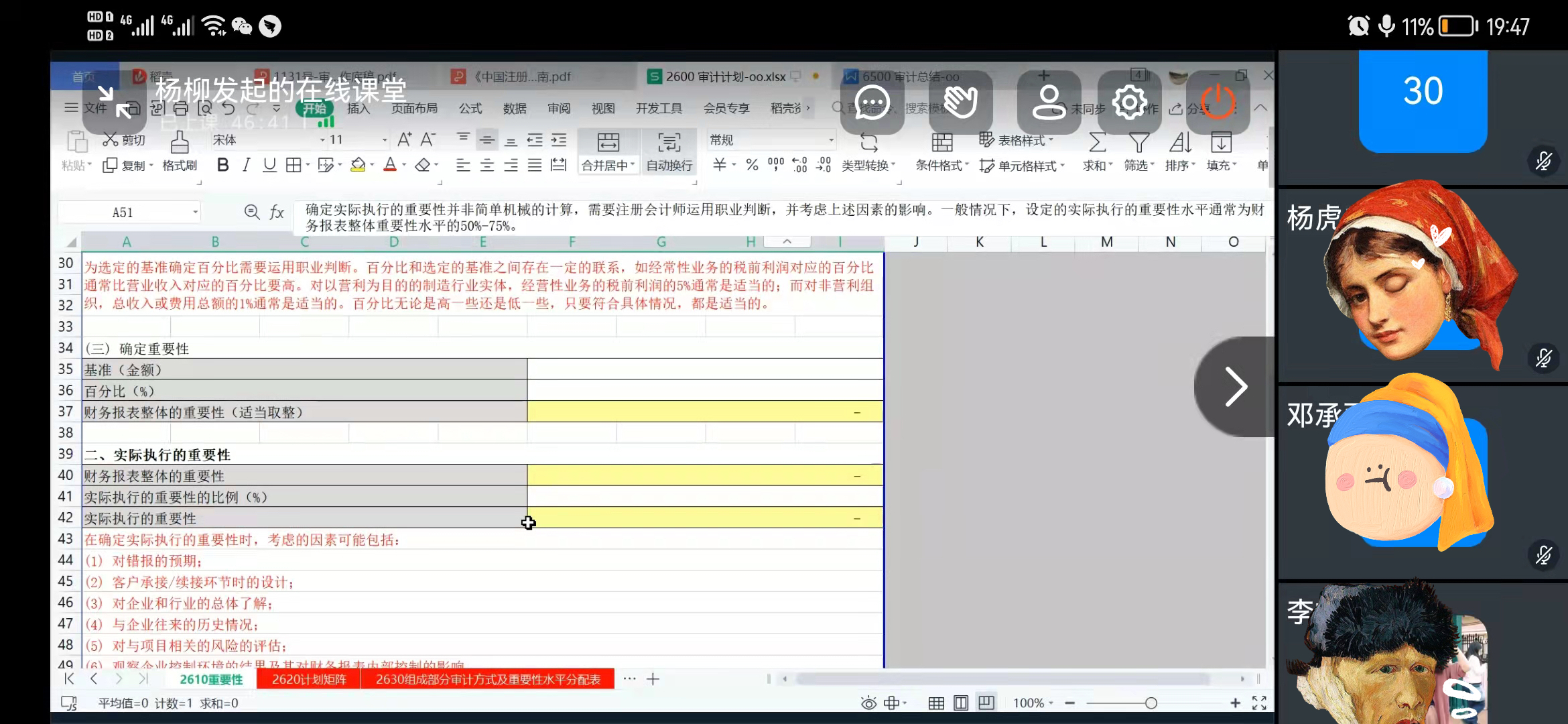Click the thousands separator icon
1568x724 pixels.
(x=776, y=165)
